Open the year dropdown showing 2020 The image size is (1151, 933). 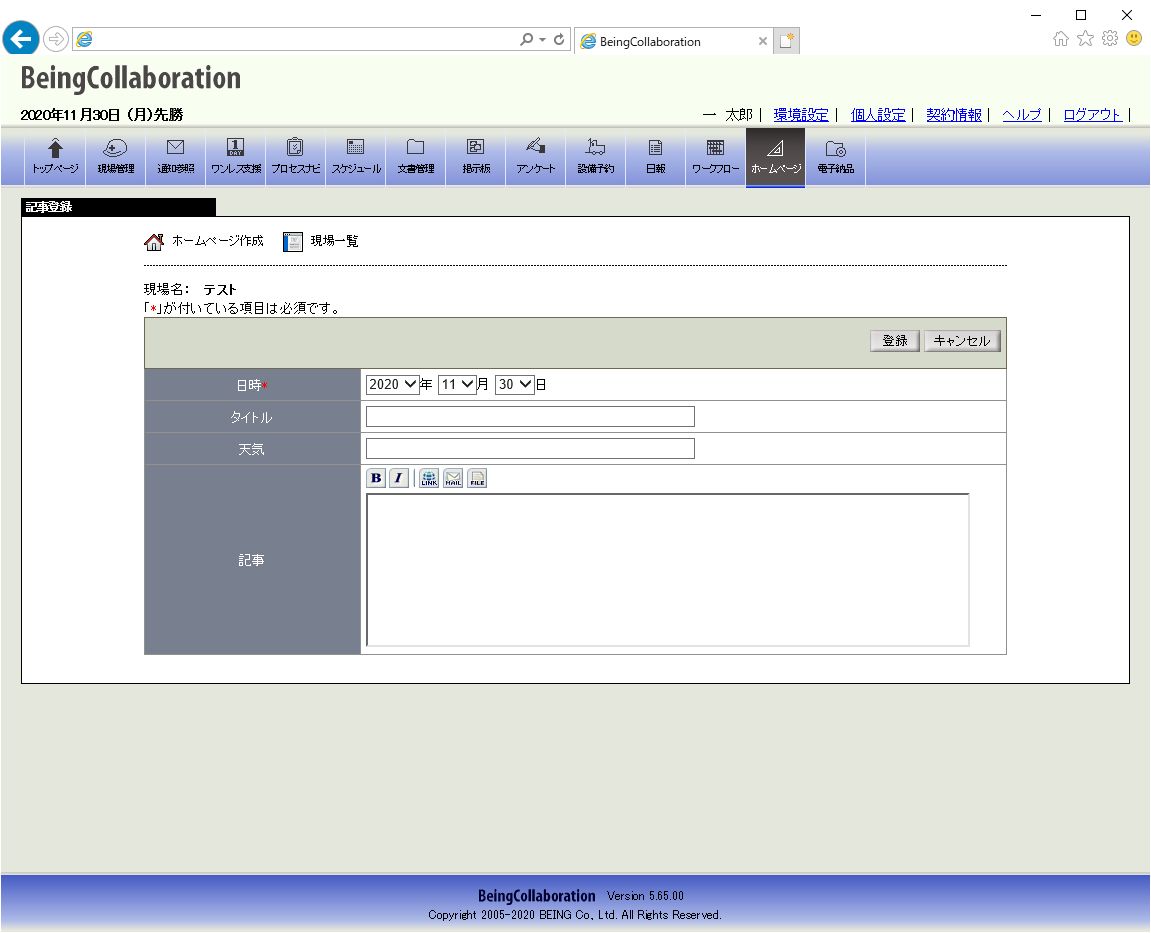[x=392, y=385]
